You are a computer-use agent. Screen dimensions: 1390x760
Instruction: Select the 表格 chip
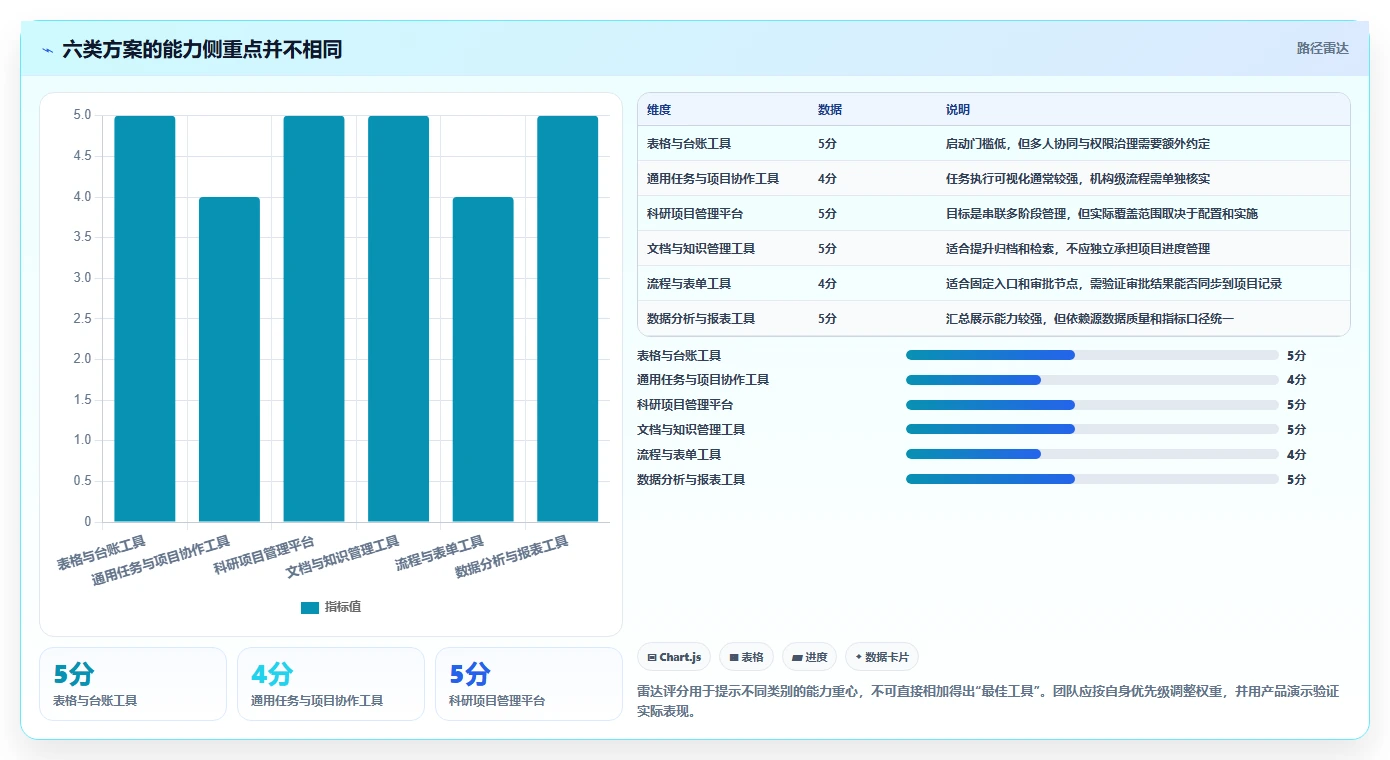pyautogui.click(x=746, y=657)
